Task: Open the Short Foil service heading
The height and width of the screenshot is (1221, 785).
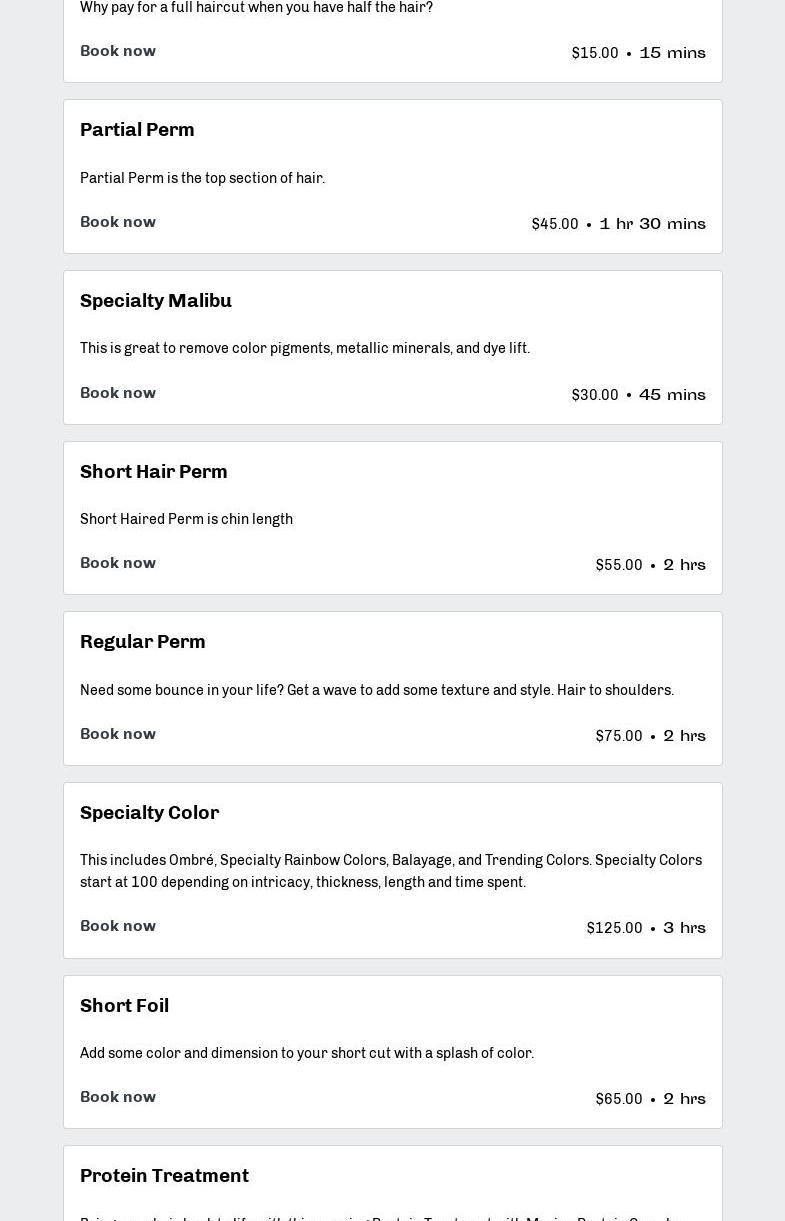Action: pyautogui.click(x=125, y=1006)
